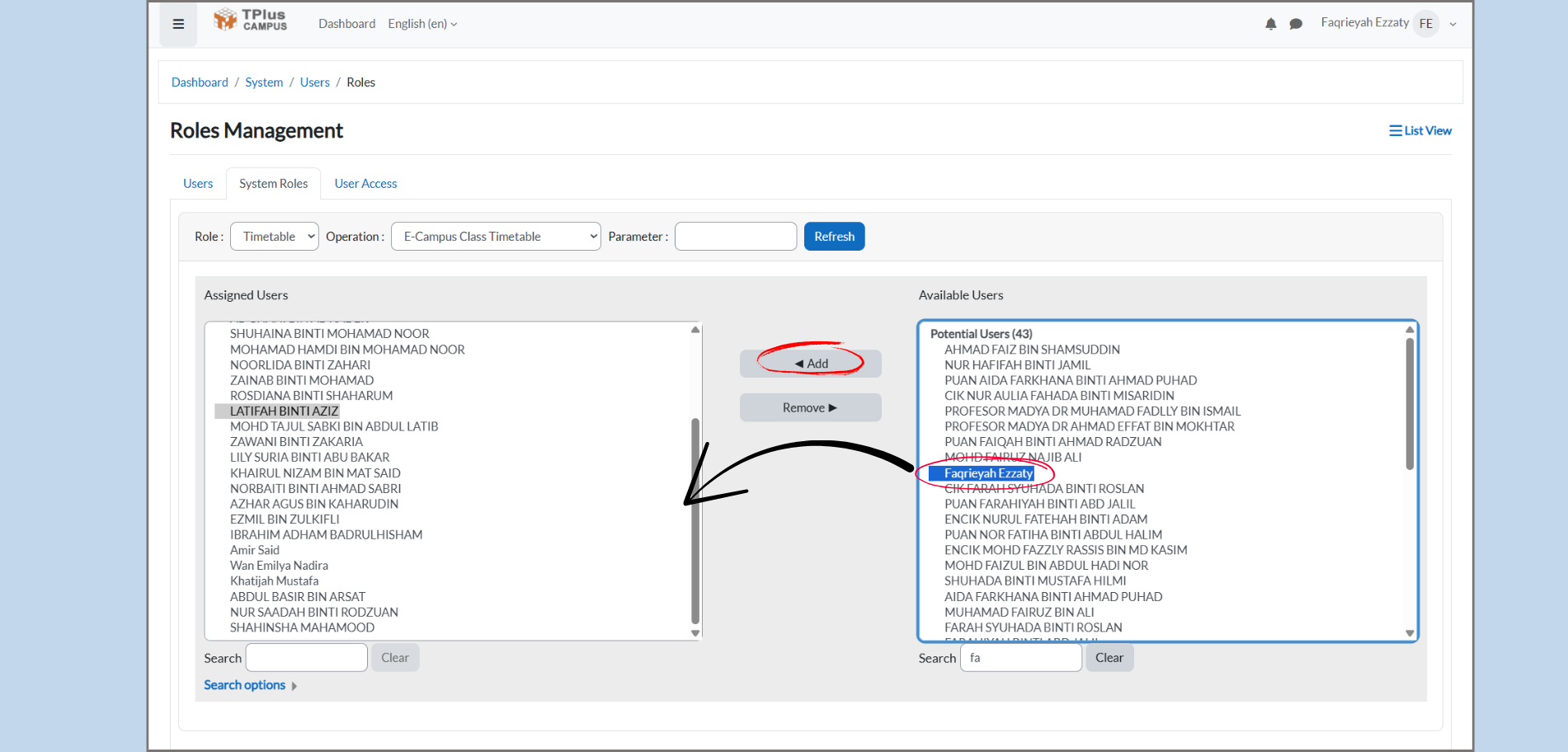This screenshot has width=1568, height=752.
Task: Click the Add button
Action: pos(811,364)
